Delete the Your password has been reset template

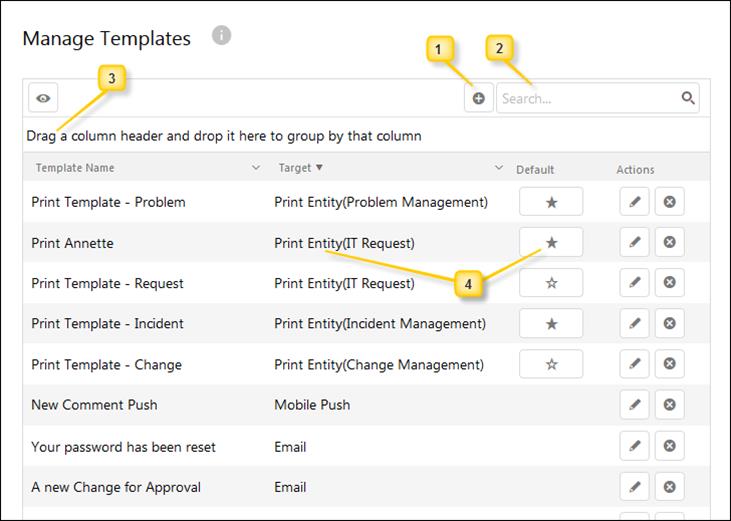tap(669, 446)
